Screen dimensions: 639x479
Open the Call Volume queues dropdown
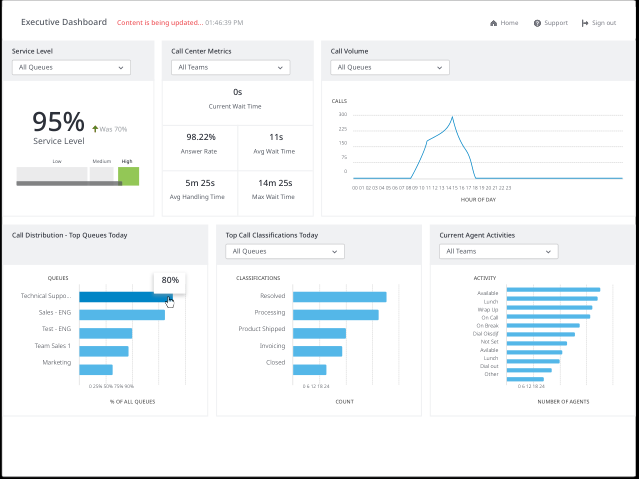click(389, 68)
